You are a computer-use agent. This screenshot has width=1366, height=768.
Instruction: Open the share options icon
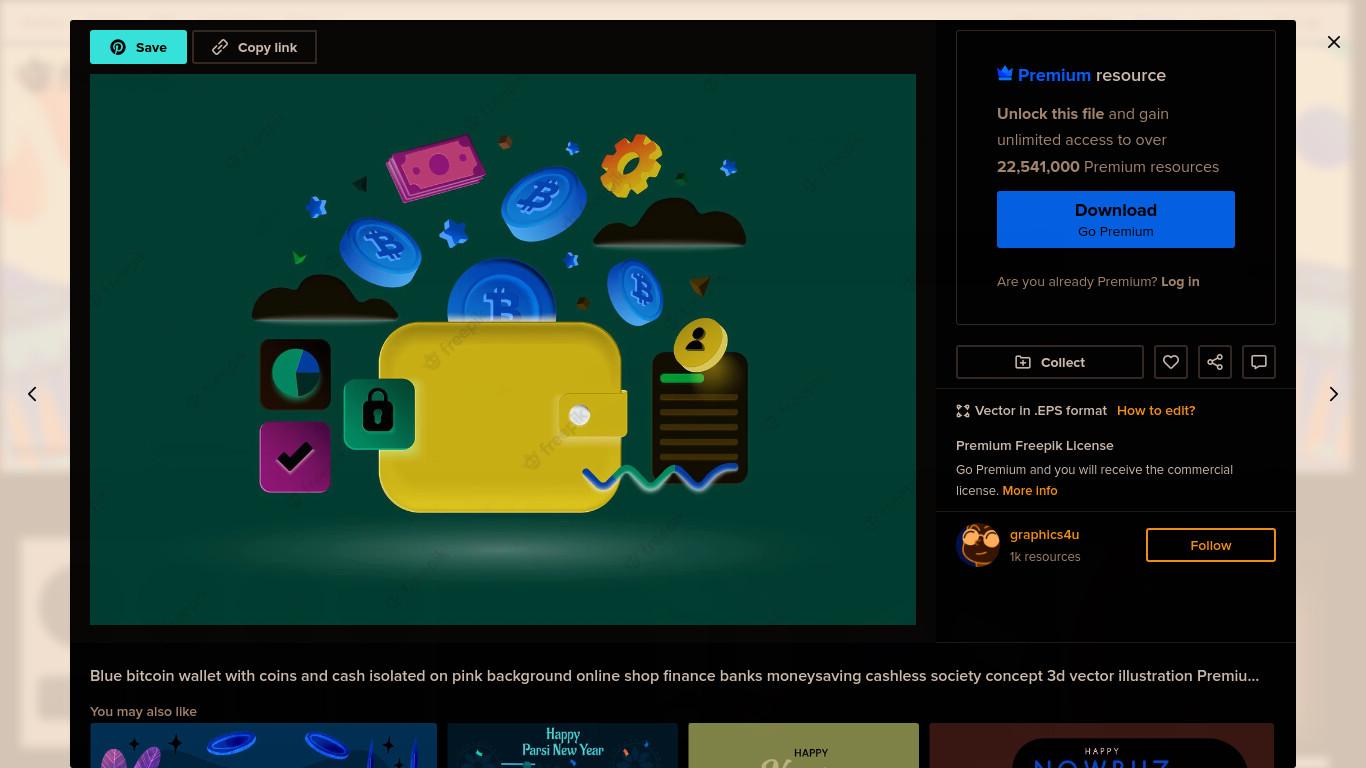coord(1215,362)
